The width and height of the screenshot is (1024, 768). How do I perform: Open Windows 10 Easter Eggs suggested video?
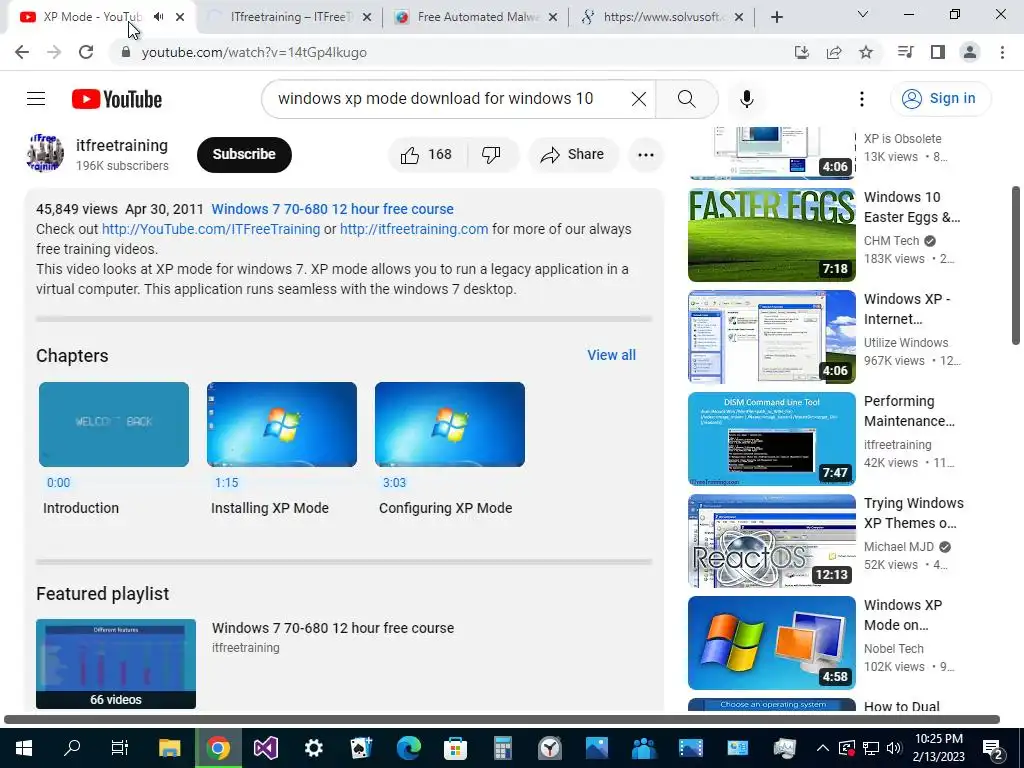772,235
